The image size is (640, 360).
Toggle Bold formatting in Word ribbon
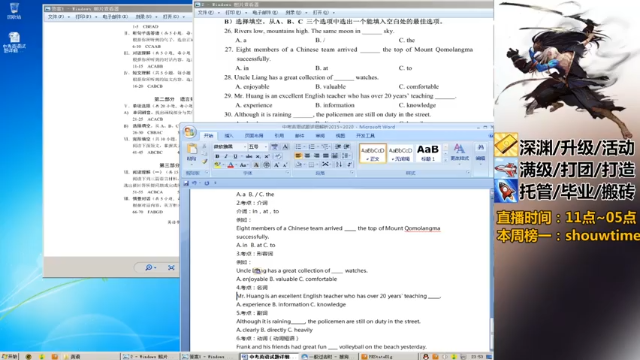pos(217,156)
